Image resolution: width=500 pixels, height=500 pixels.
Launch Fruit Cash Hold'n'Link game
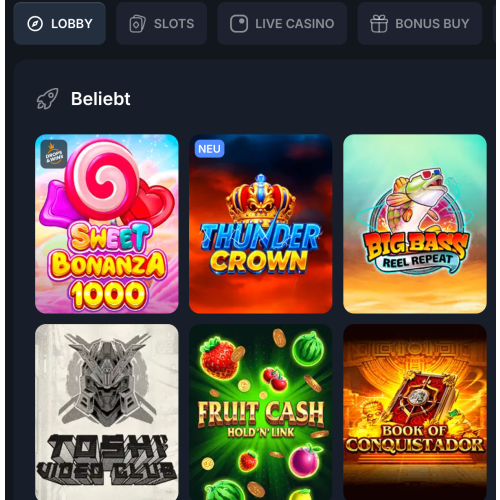[x=261, y=412]
